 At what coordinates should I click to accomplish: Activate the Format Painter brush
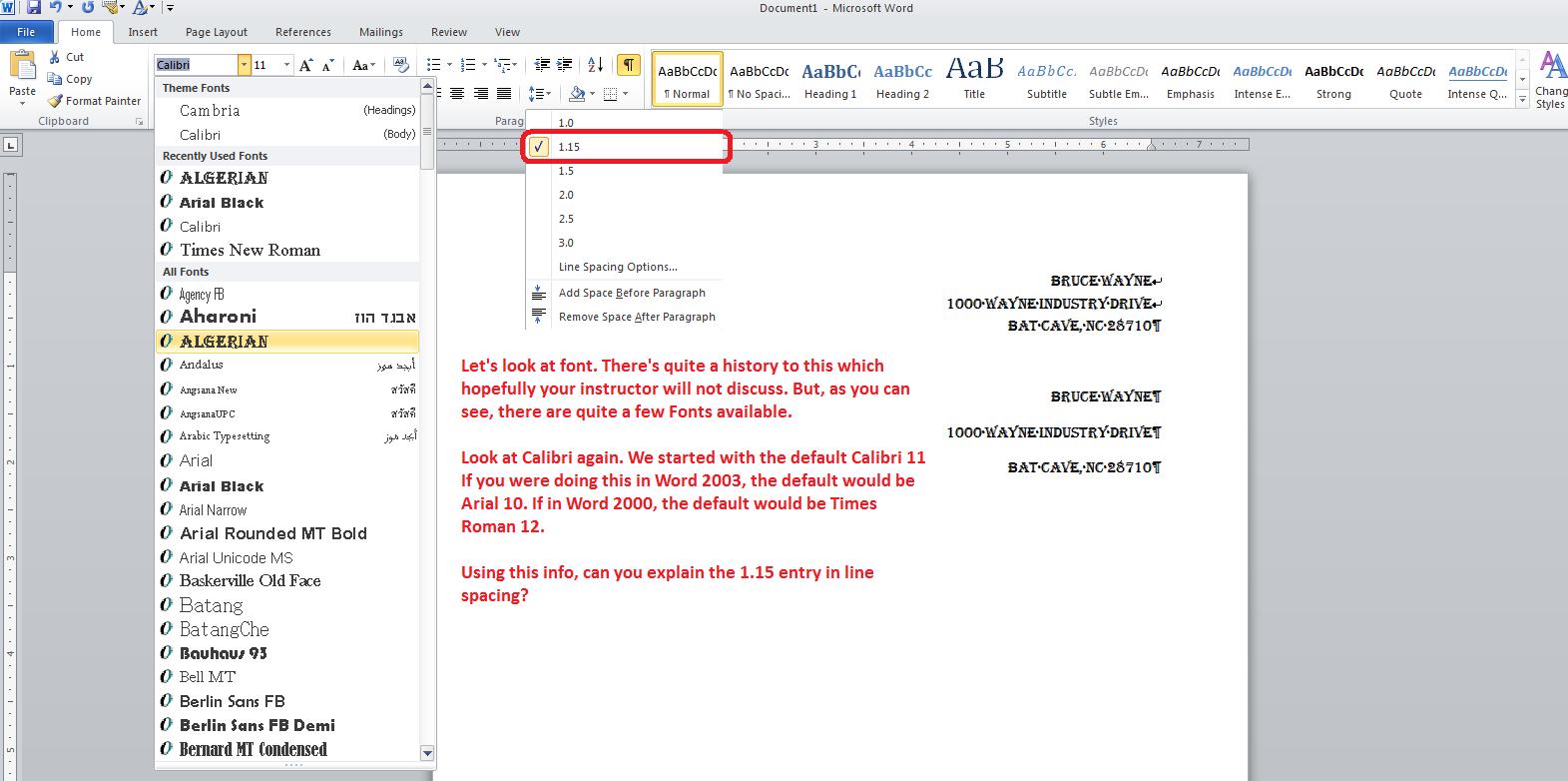pyautogui.click(x=54, y=101)
